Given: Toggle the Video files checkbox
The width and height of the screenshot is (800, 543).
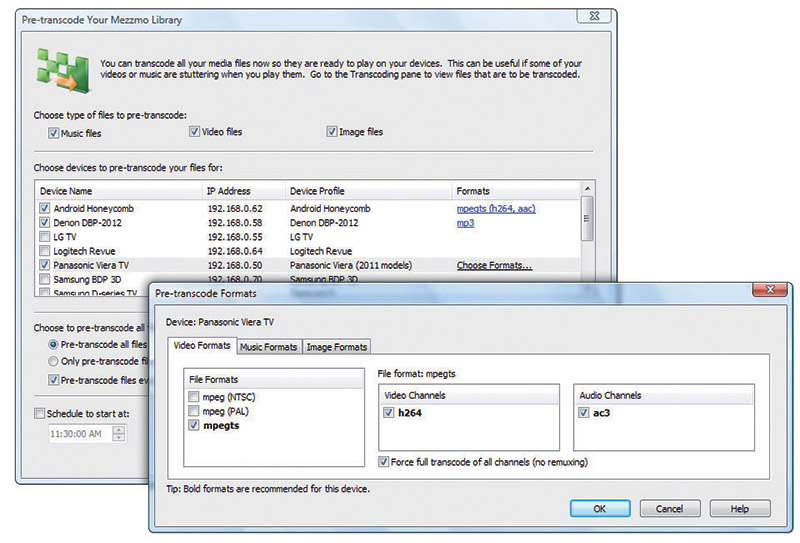Looking at the screenshot, I should (194, 132).
